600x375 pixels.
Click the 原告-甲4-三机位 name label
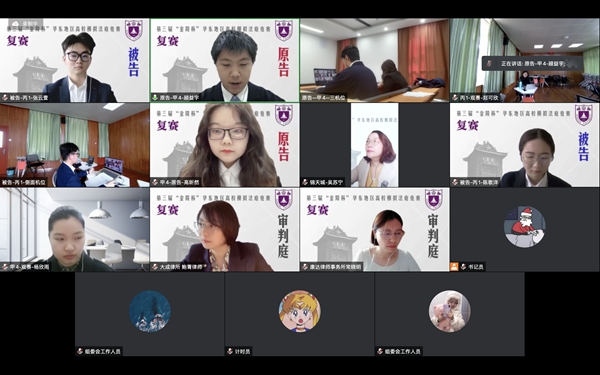point(323,98)
